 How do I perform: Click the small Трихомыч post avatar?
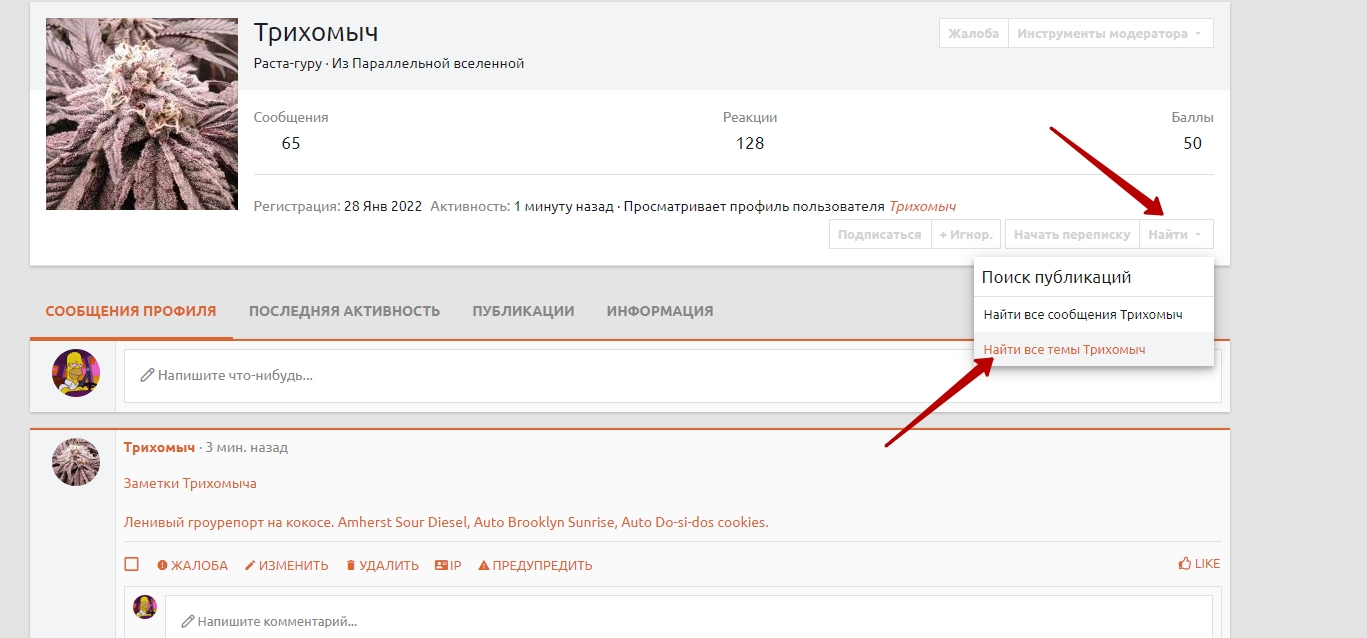pyautogui.click(x=76, y=462)
